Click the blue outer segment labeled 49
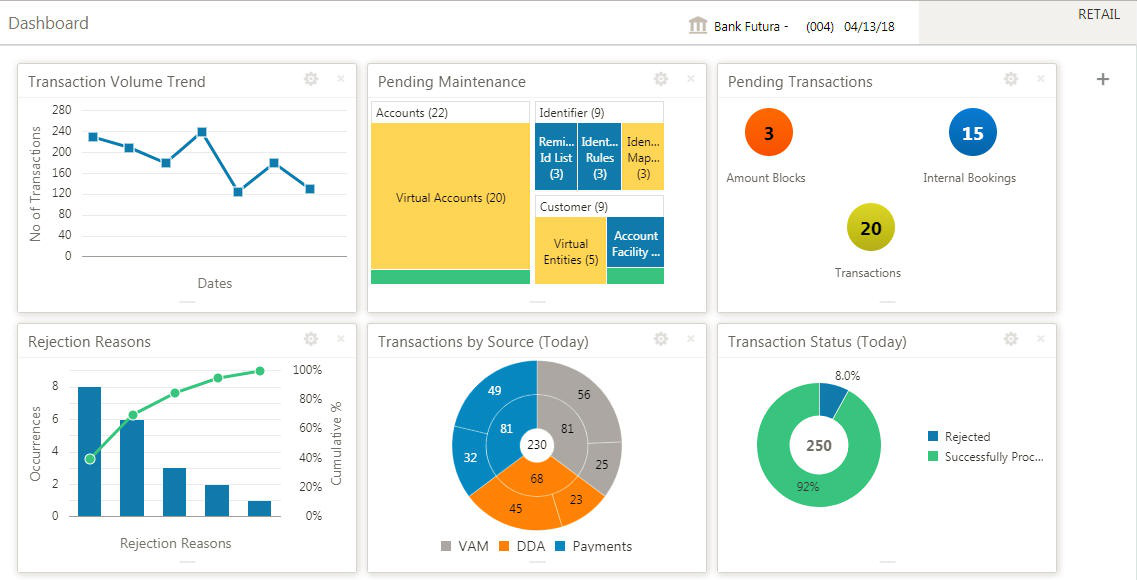The image size is (1137, 580). tap(493, 392)
